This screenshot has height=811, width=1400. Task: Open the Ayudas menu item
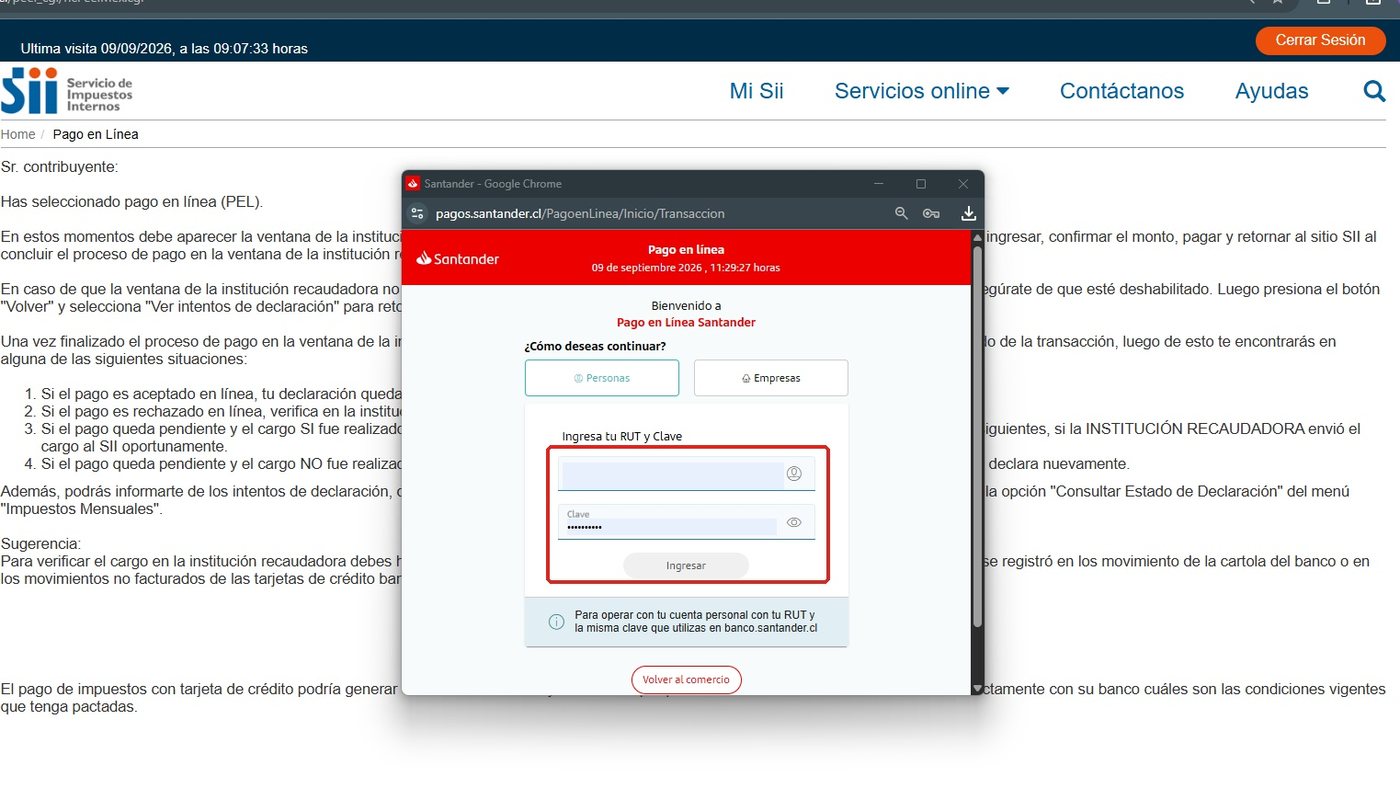pos(1272,91)
